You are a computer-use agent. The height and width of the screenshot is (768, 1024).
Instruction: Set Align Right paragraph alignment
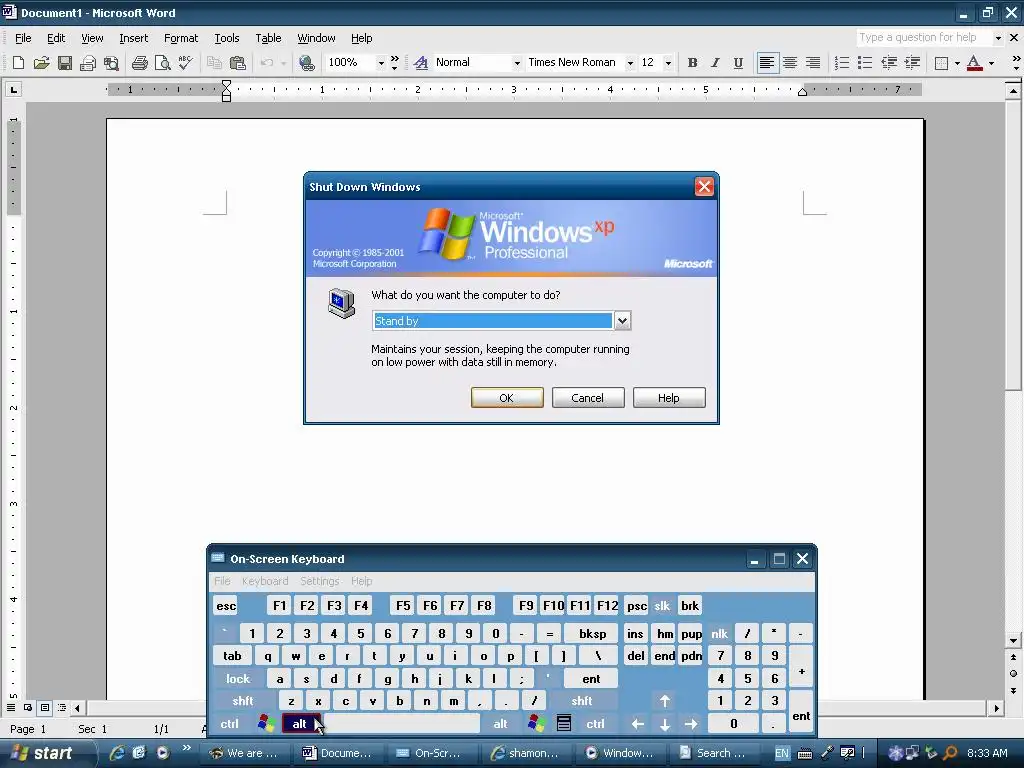(812, 63)
